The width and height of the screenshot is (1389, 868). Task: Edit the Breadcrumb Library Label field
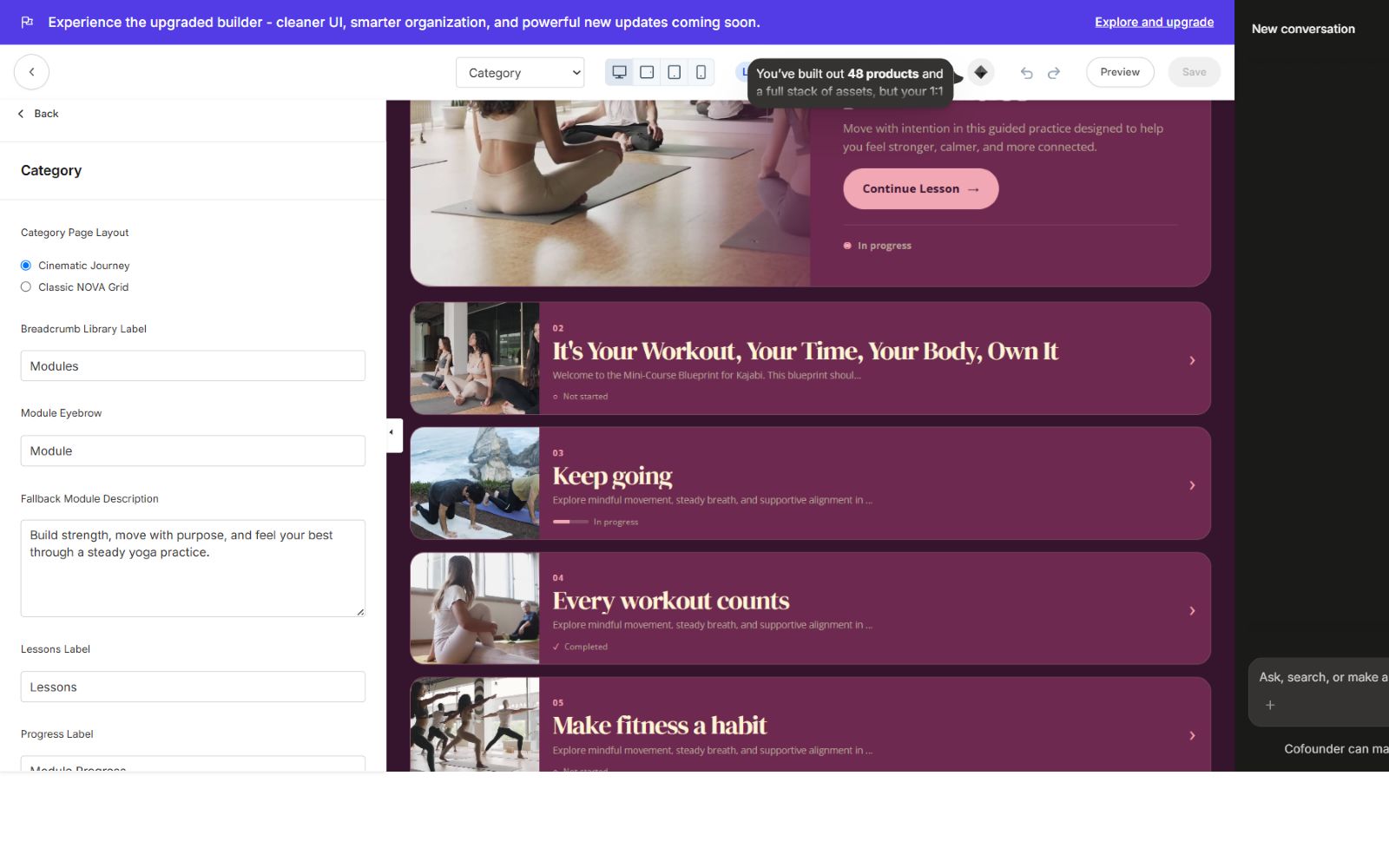tap(193, 365)
